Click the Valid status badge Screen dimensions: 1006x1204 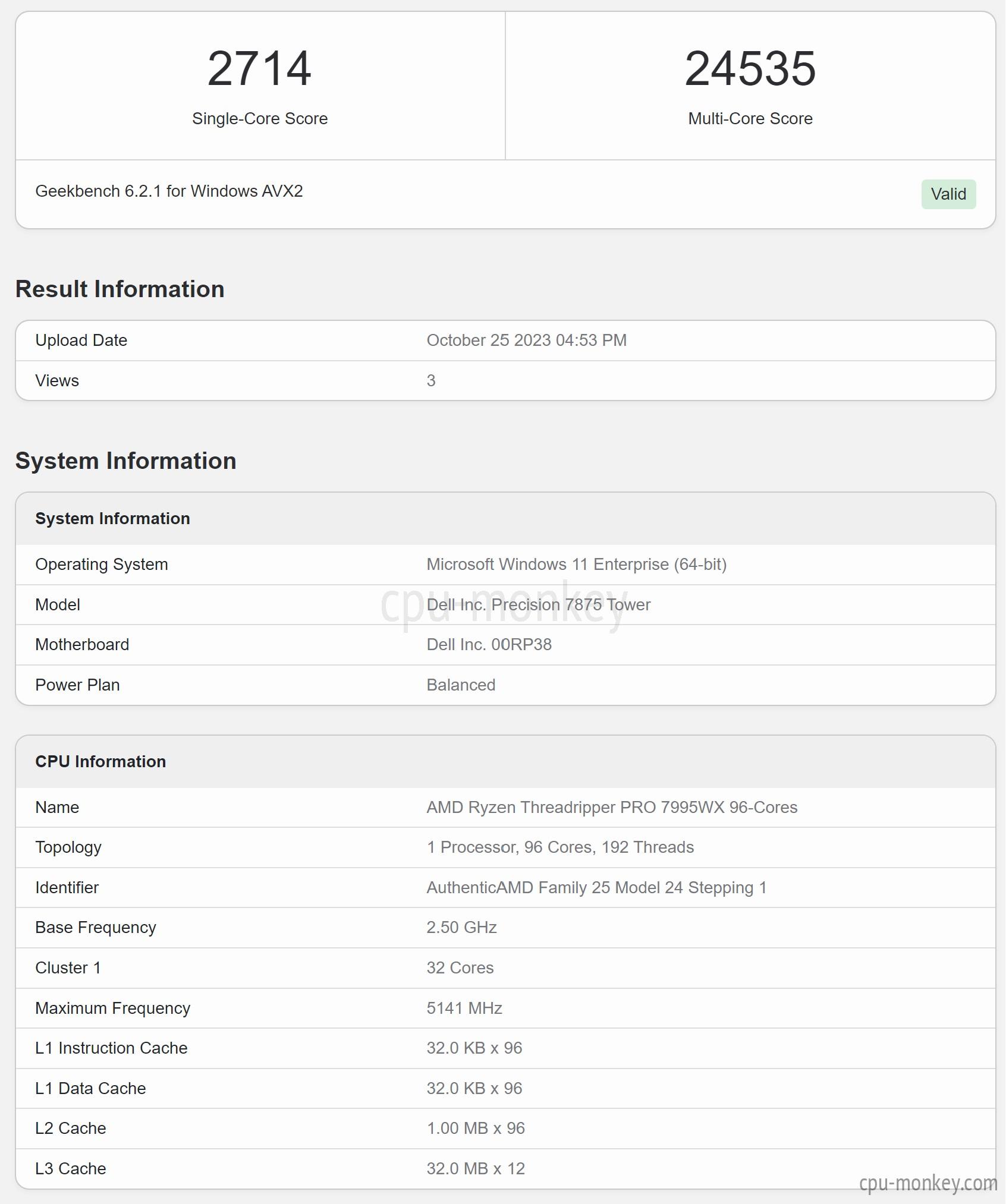point(948,194)
